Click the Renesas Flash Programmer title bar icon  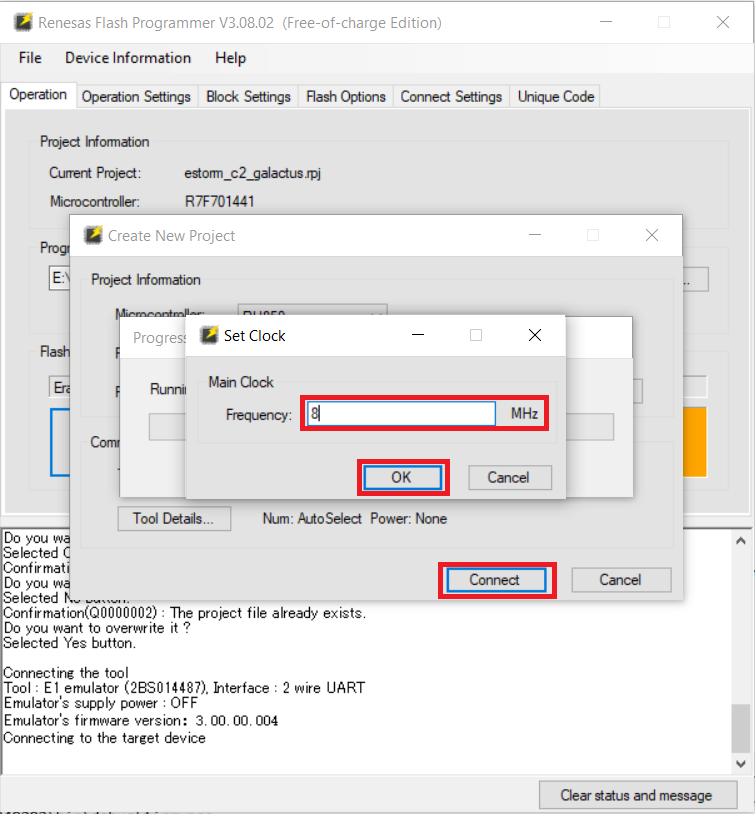(23, 22)
